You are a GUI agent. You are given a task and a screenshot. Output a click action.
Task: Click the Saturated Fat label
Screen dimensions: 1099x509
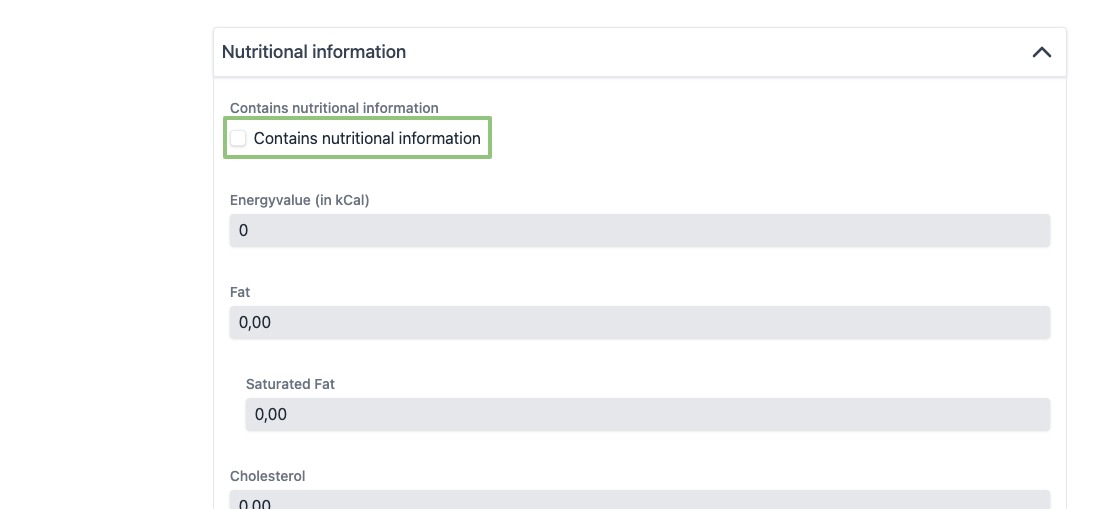[x=290, y=384]
